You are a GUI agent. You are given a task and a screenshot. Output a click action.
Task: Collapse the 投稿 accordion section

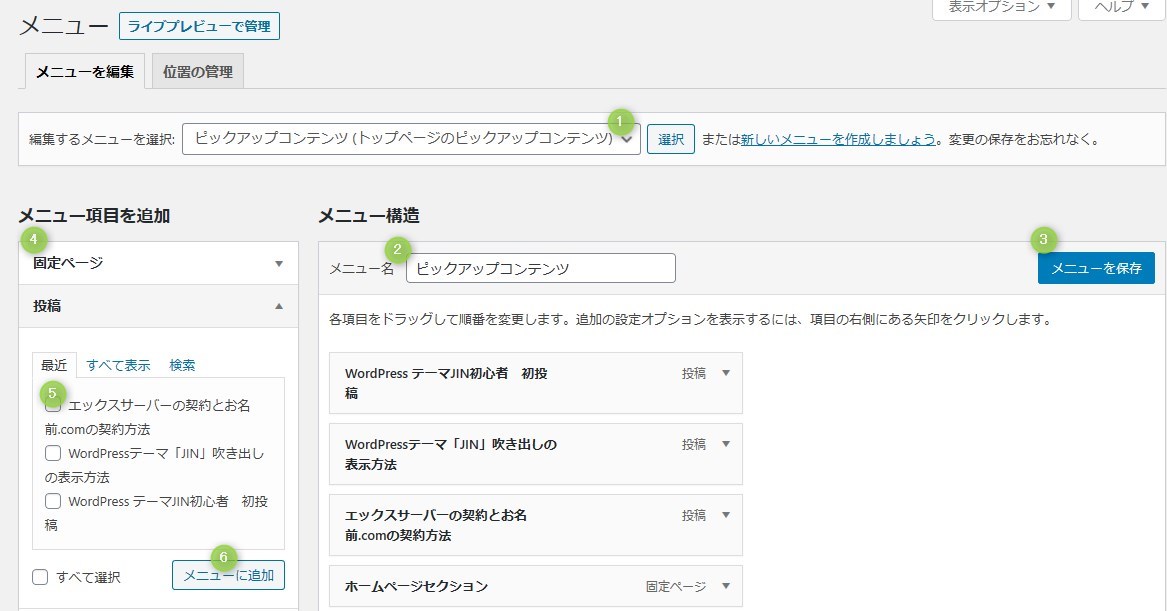159,306
